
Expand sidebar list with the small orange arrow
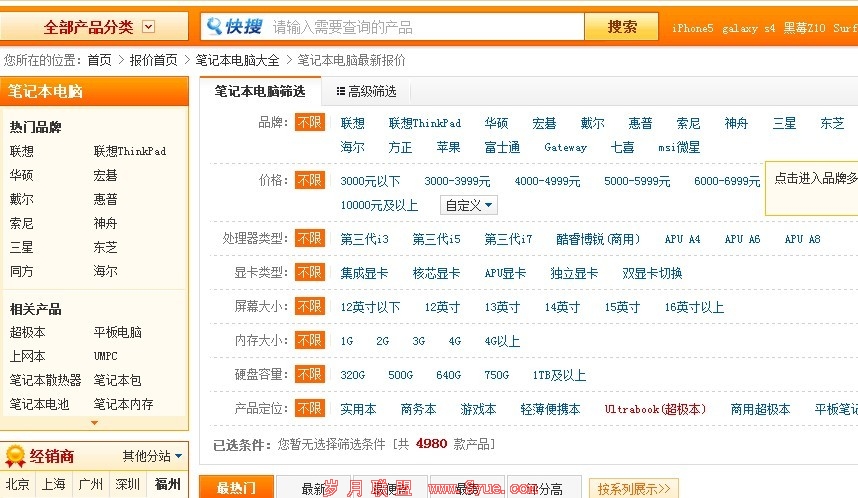click(x=94, y=423)
